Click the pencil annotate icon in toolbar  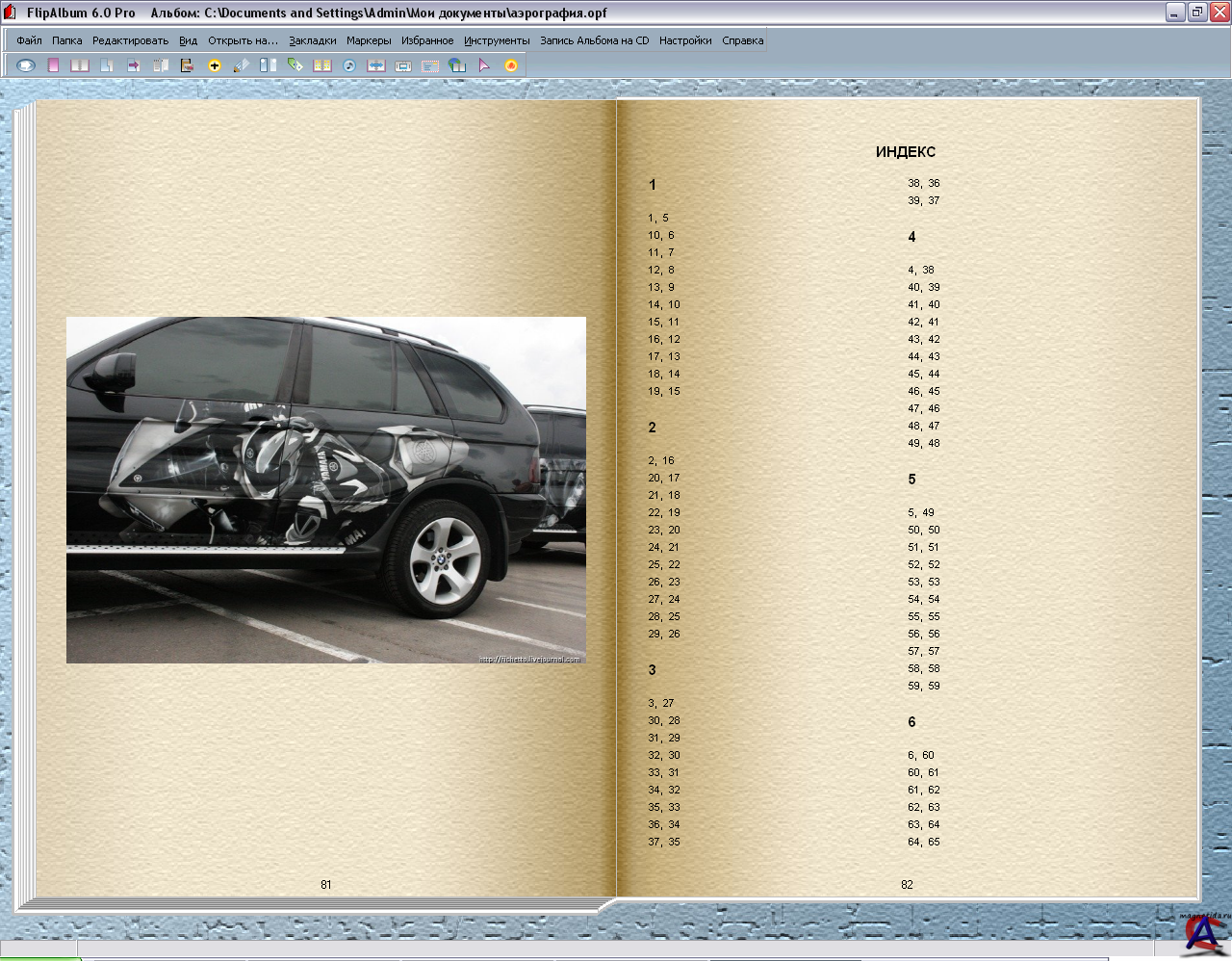pos(242,65)
